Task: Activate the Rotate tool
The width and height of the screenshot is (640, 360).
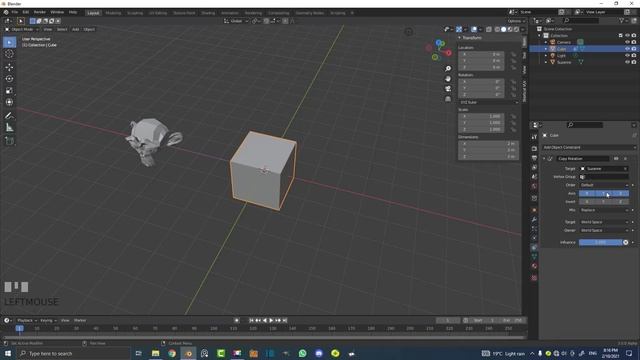Action: pos(9,79)
